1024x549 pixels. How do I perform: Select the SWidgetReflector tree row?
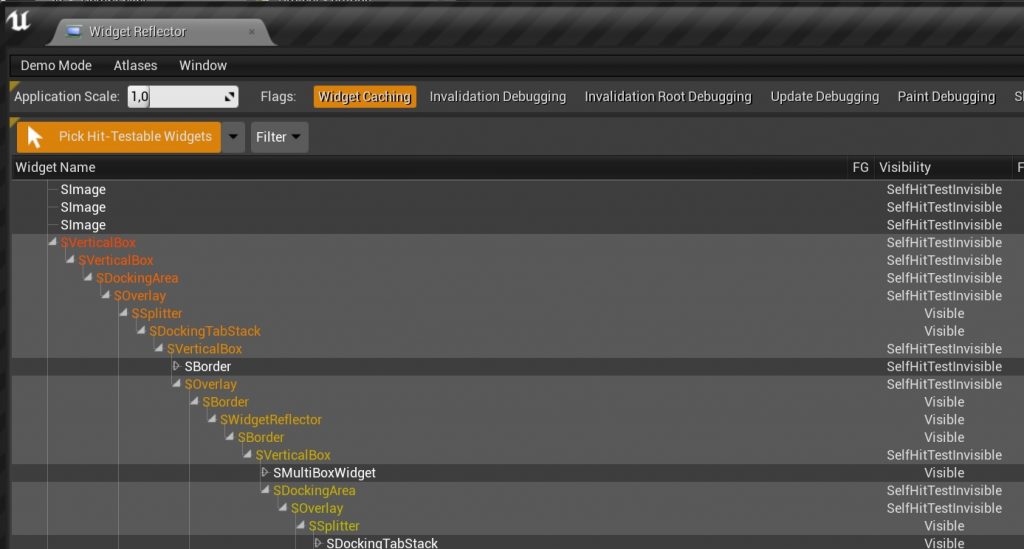(517, 420)
